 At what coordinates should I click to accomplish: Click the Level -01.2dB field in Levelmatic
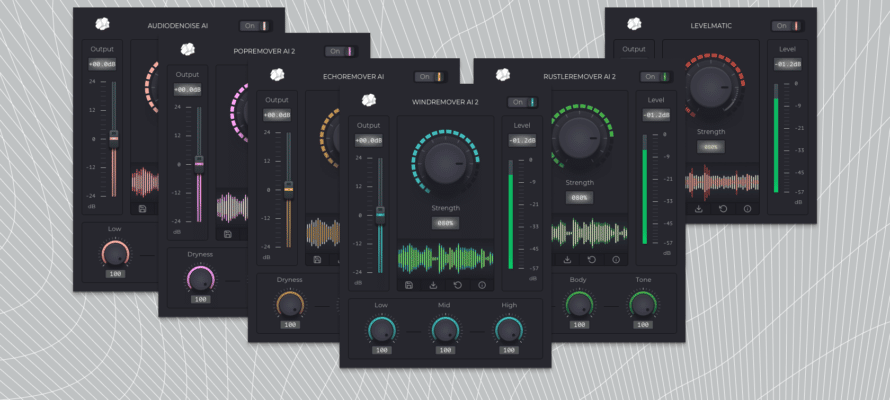click(788, 64)
